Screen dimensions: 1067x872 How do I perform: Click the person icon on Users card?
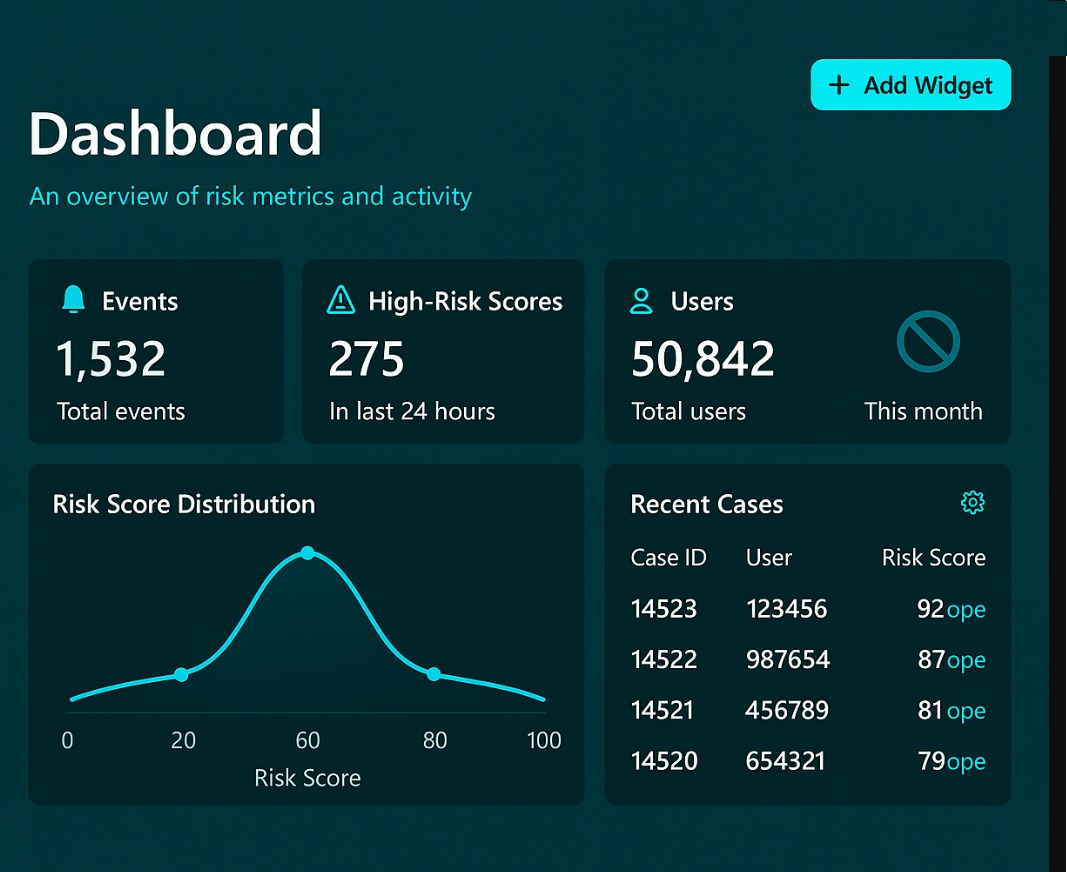(x=641, y=300)
